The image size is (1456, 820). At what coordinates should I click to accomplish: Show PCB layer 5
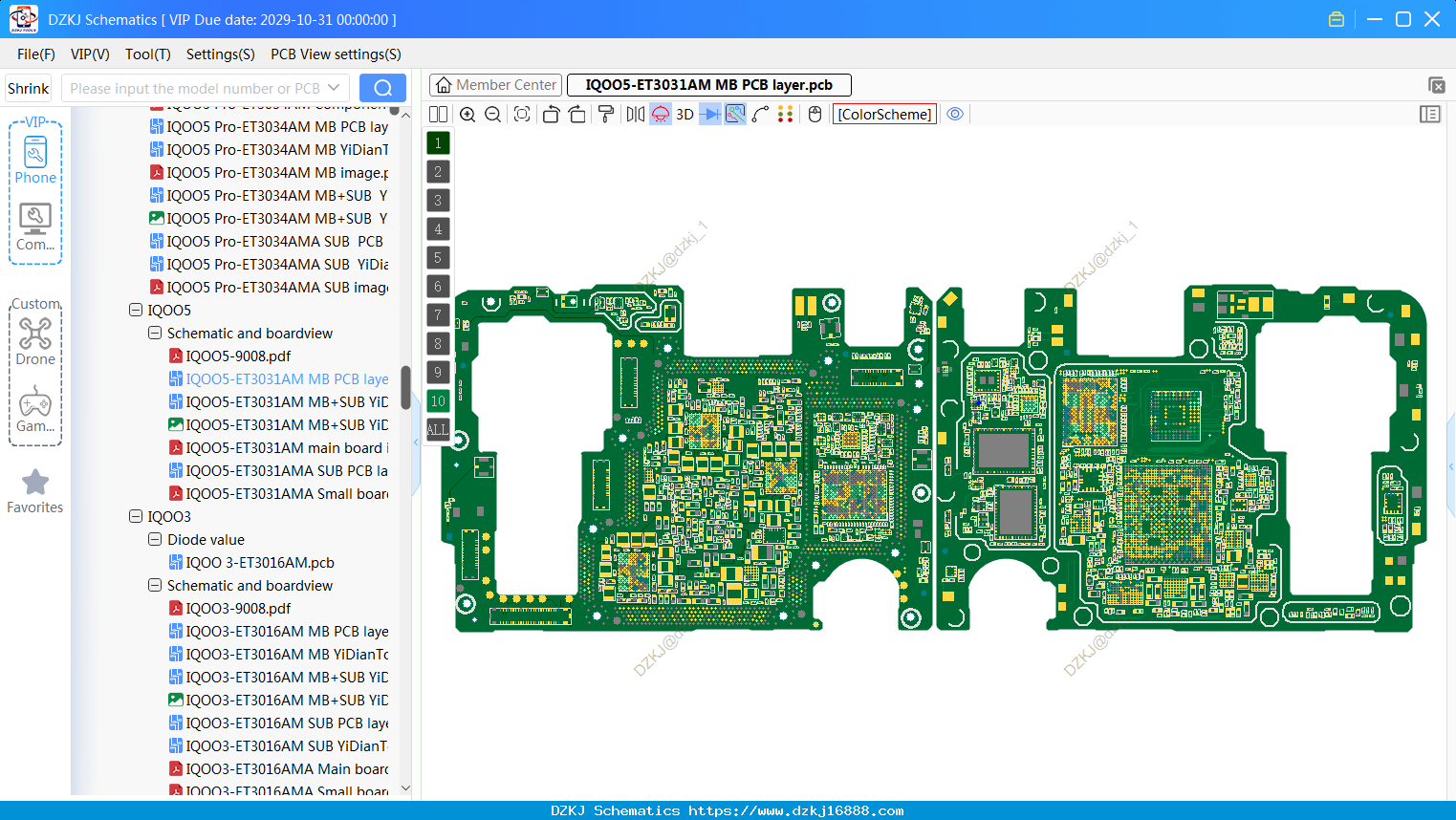click(x=438, y=258)
